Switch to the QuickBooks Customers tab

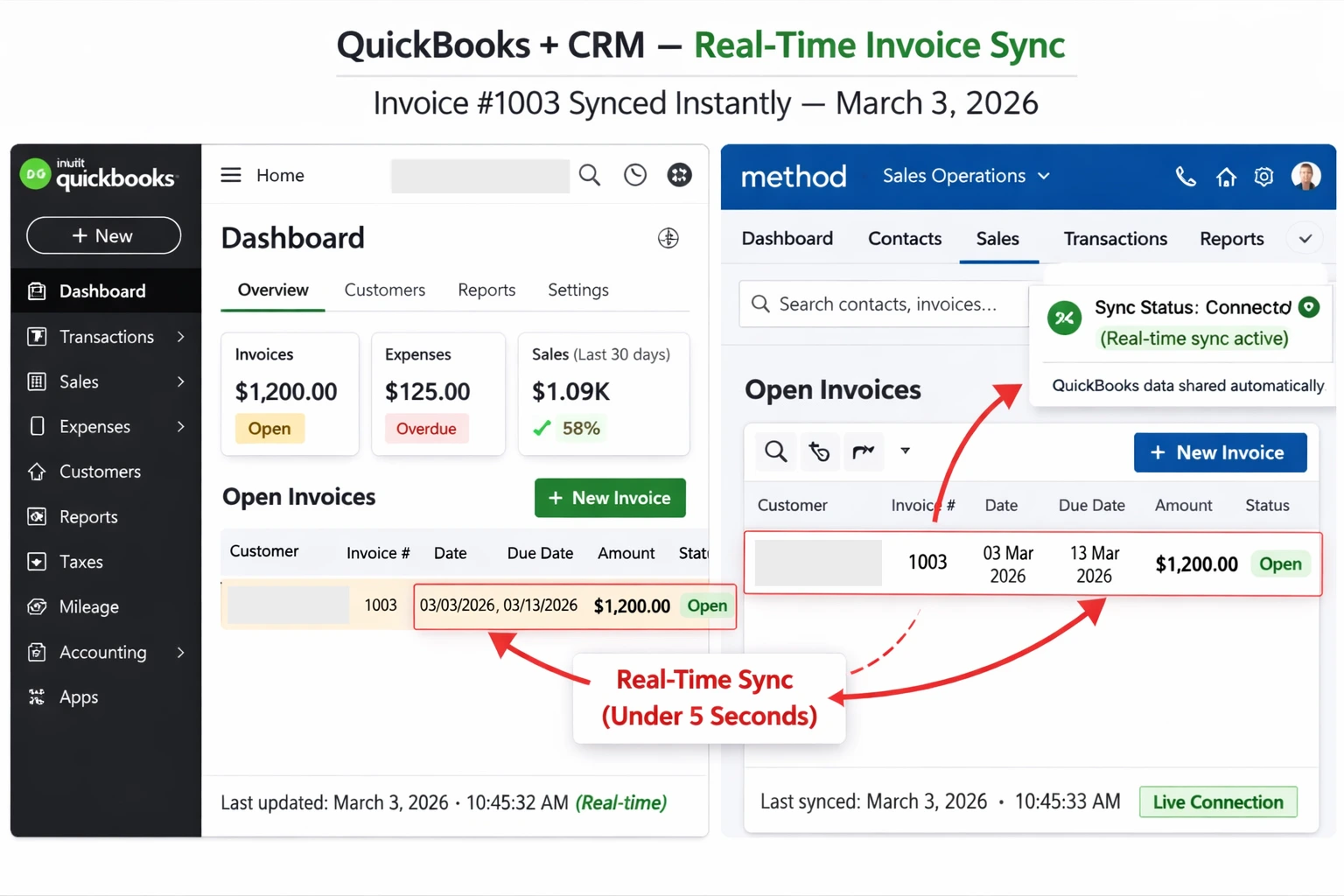385,290
